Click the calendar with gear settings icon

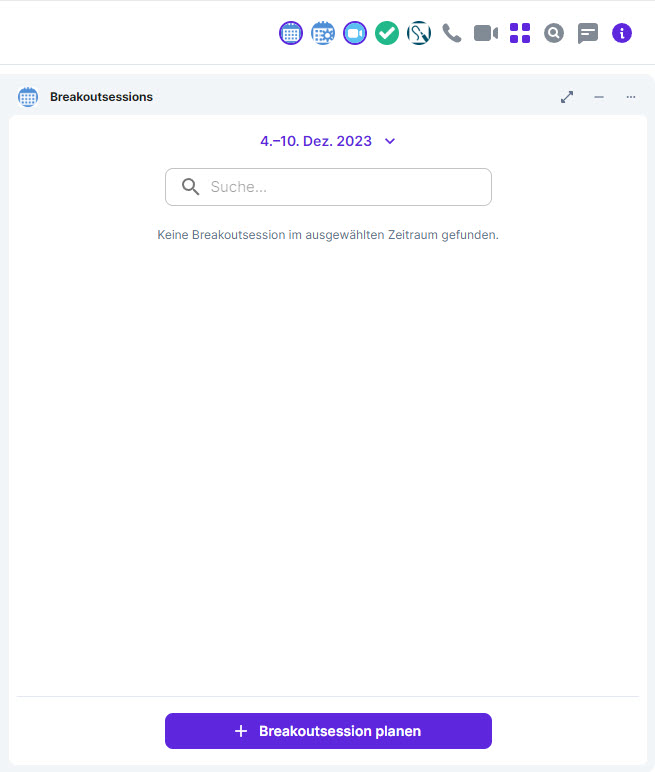pyautogui.click(x=323, y=33)
